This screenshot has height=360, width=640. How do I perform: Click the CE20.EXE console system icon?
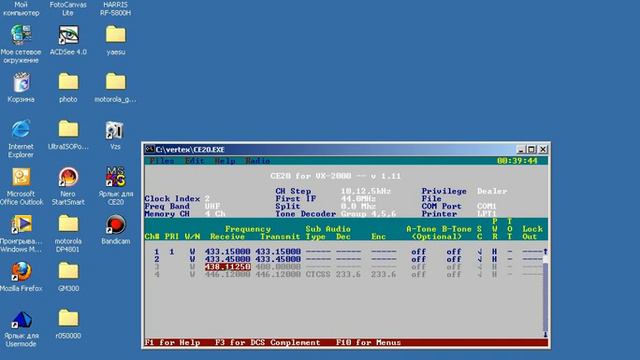pos(150,149)
